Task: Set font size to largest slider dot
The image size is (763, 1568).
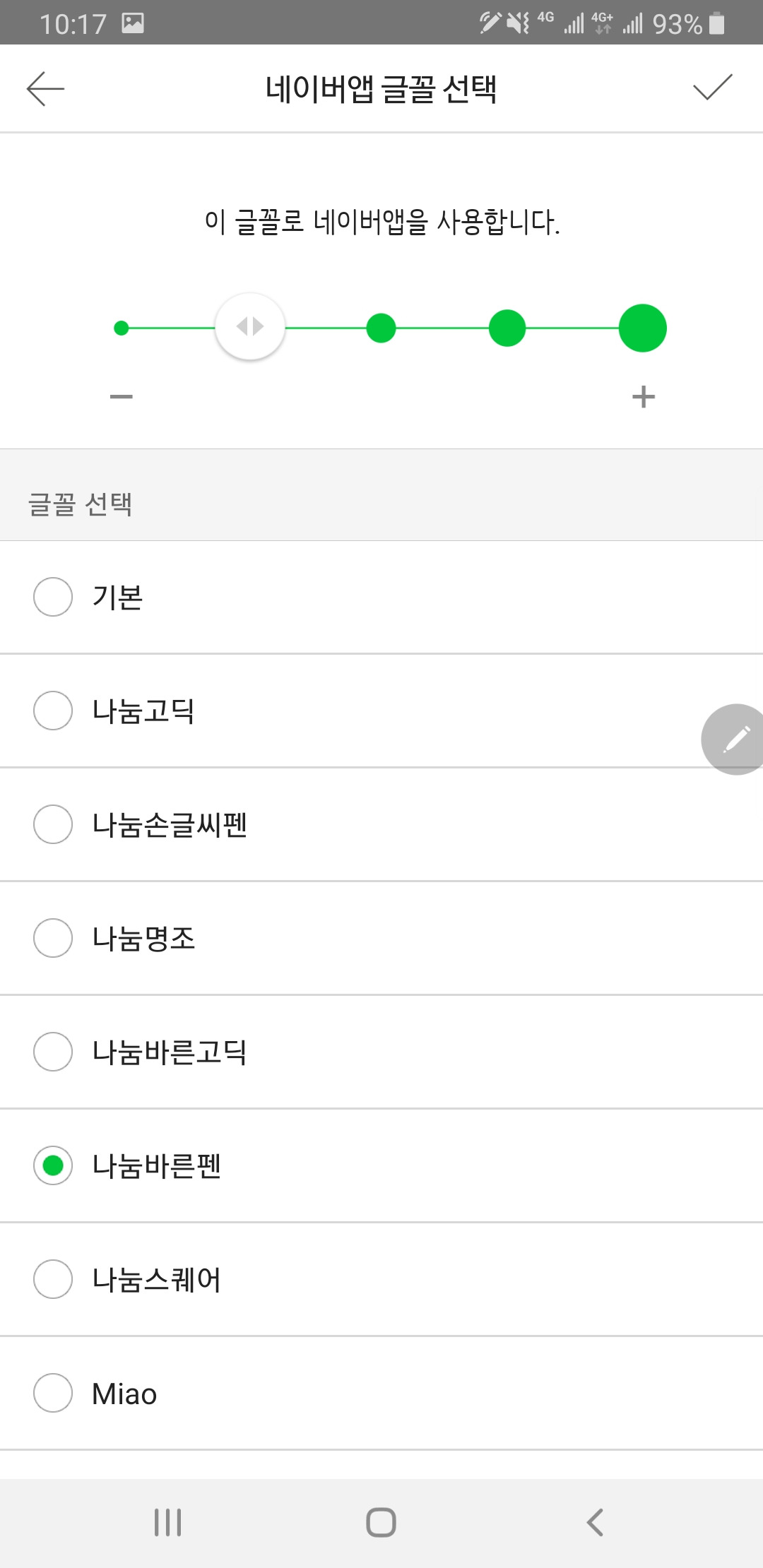Action: [643, 328]
